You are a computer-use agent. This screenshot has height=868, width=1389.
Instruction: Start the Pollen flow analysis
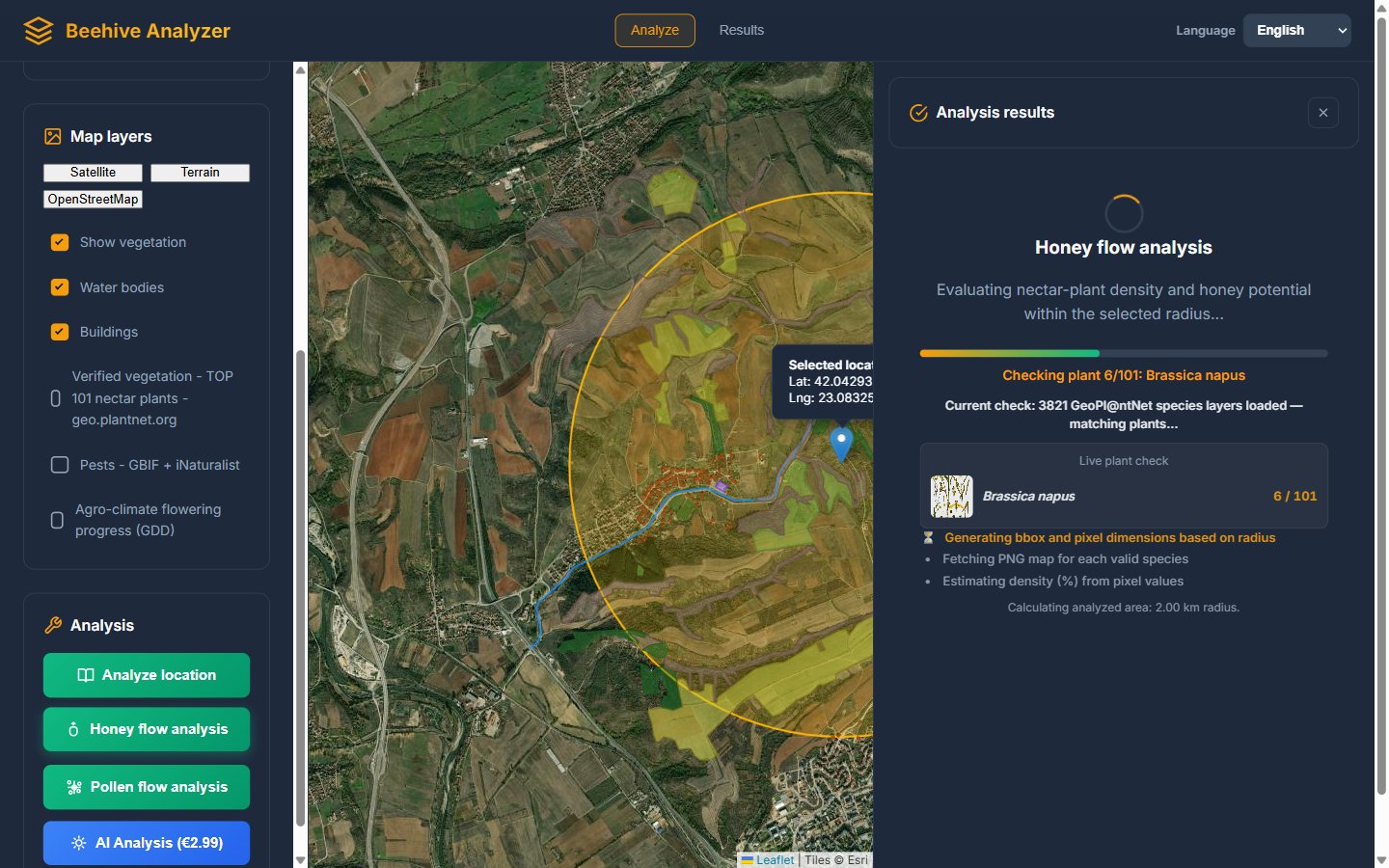(x=147, y=787)
